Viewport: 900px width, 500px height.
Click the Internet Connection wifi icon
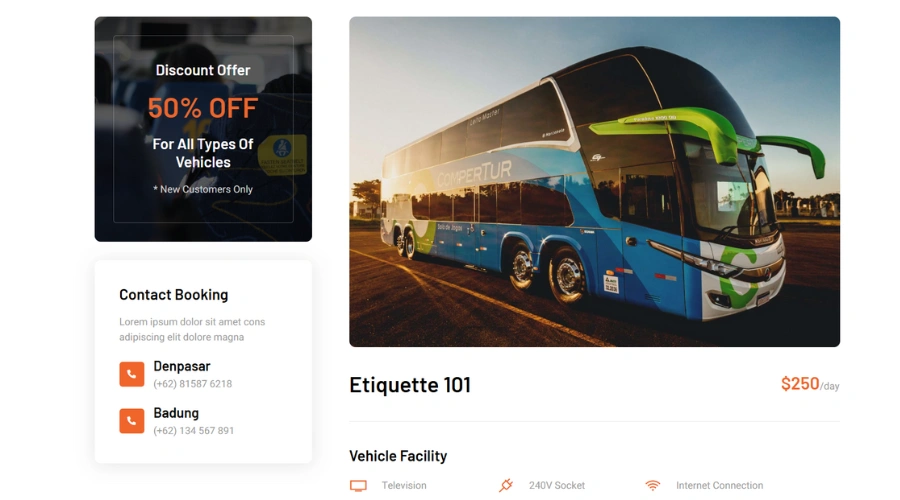tap(653, 485)
